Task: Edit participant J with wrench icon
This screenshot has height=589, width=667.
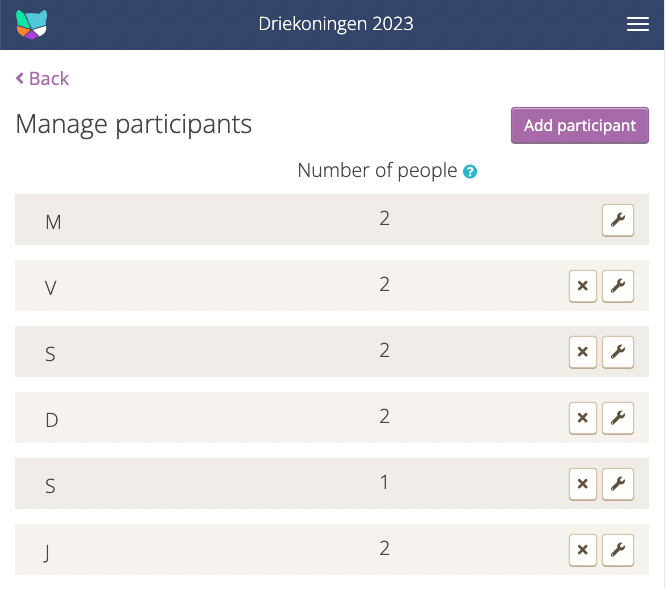Action: click(618, 550)
